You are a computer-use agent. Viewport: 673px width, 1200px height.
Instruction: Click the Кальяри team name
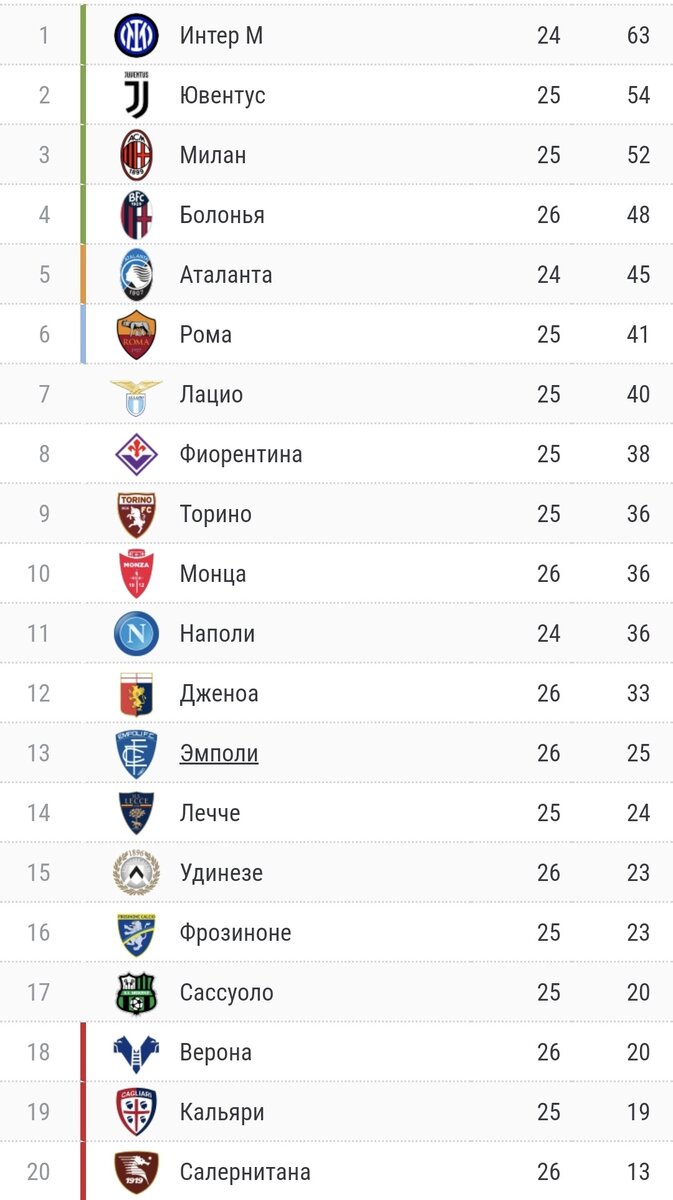pos(221,1112)
